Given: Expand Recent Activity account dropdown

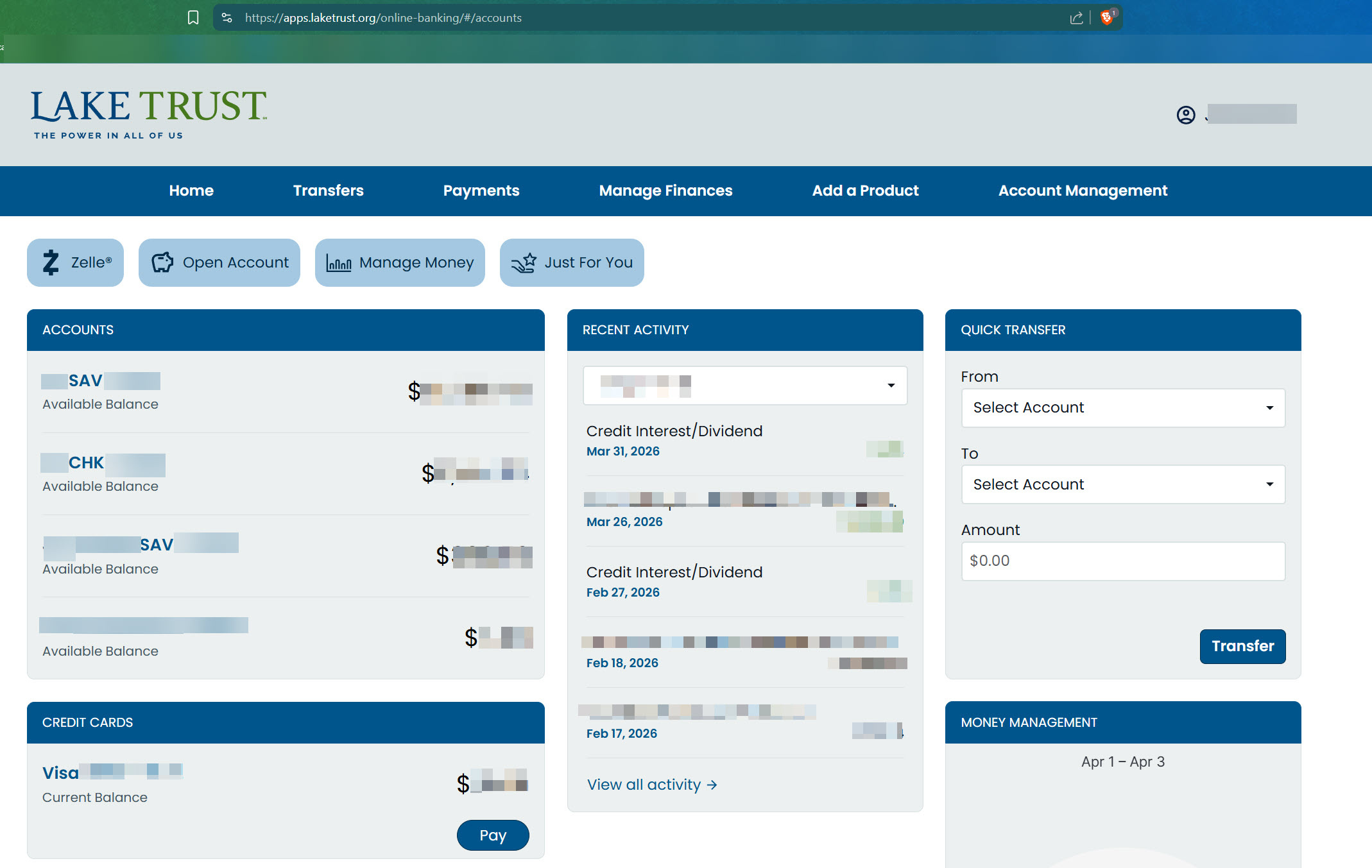Looking at the screenshot, I should 745,386.
